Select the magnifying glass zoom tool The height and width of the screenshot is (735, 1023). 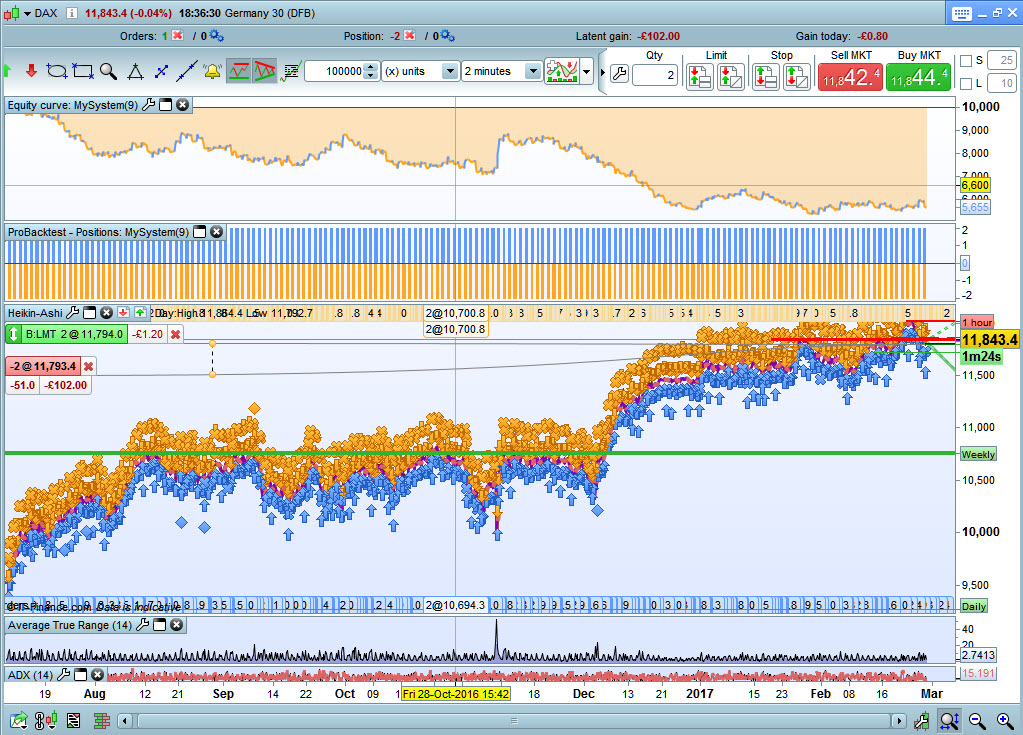[x=108, y=72]
